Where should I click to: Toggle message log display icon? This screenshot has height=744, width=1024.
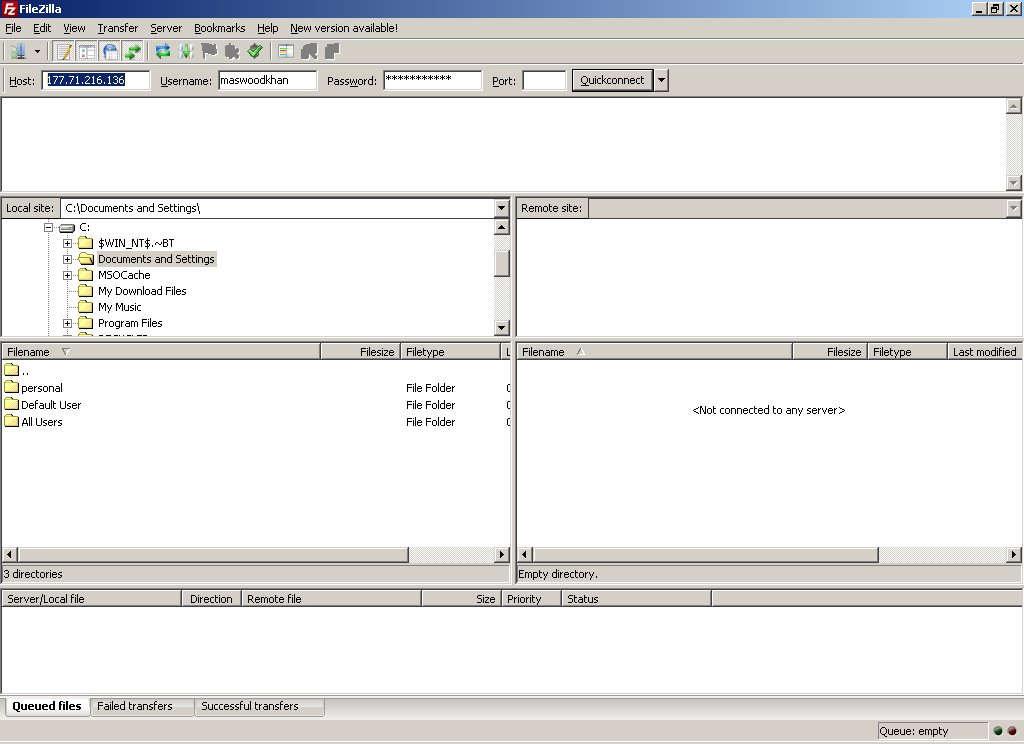tap(64, 51)
